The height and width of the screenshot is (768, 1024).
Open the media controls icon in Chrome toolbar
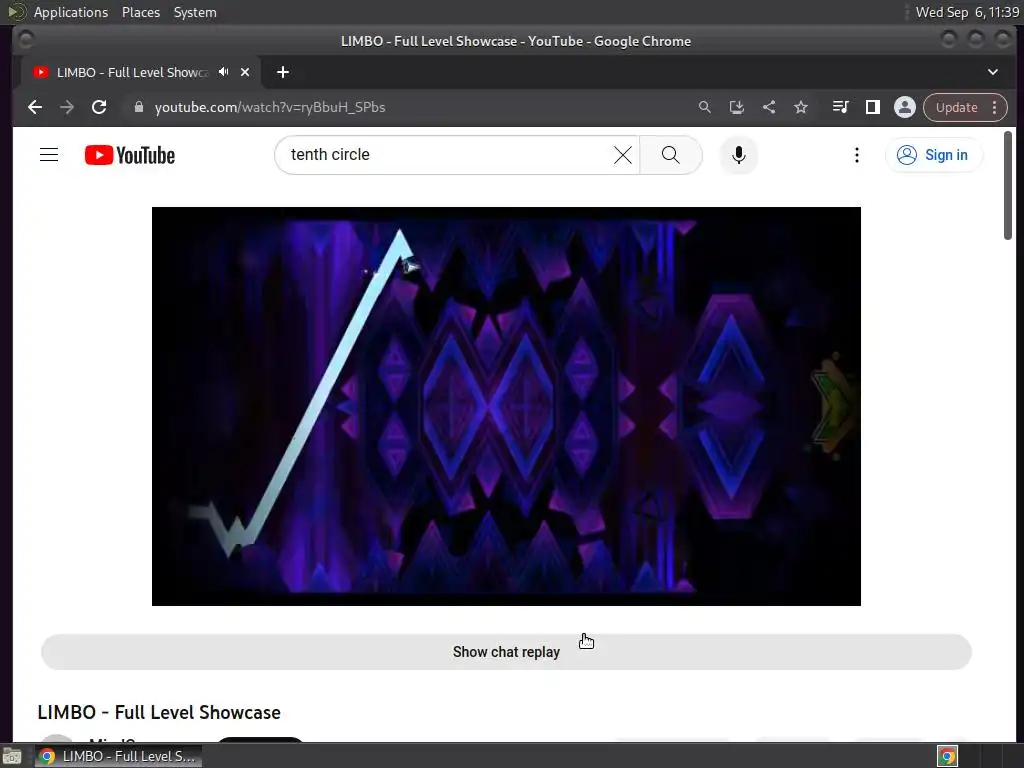click(840, 107)
